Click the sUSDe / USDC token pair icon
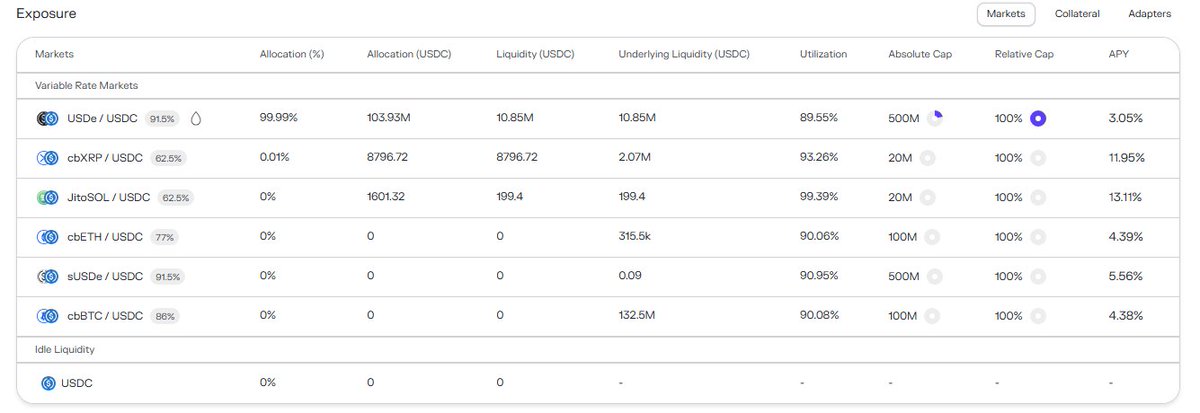 coord(48,277)
